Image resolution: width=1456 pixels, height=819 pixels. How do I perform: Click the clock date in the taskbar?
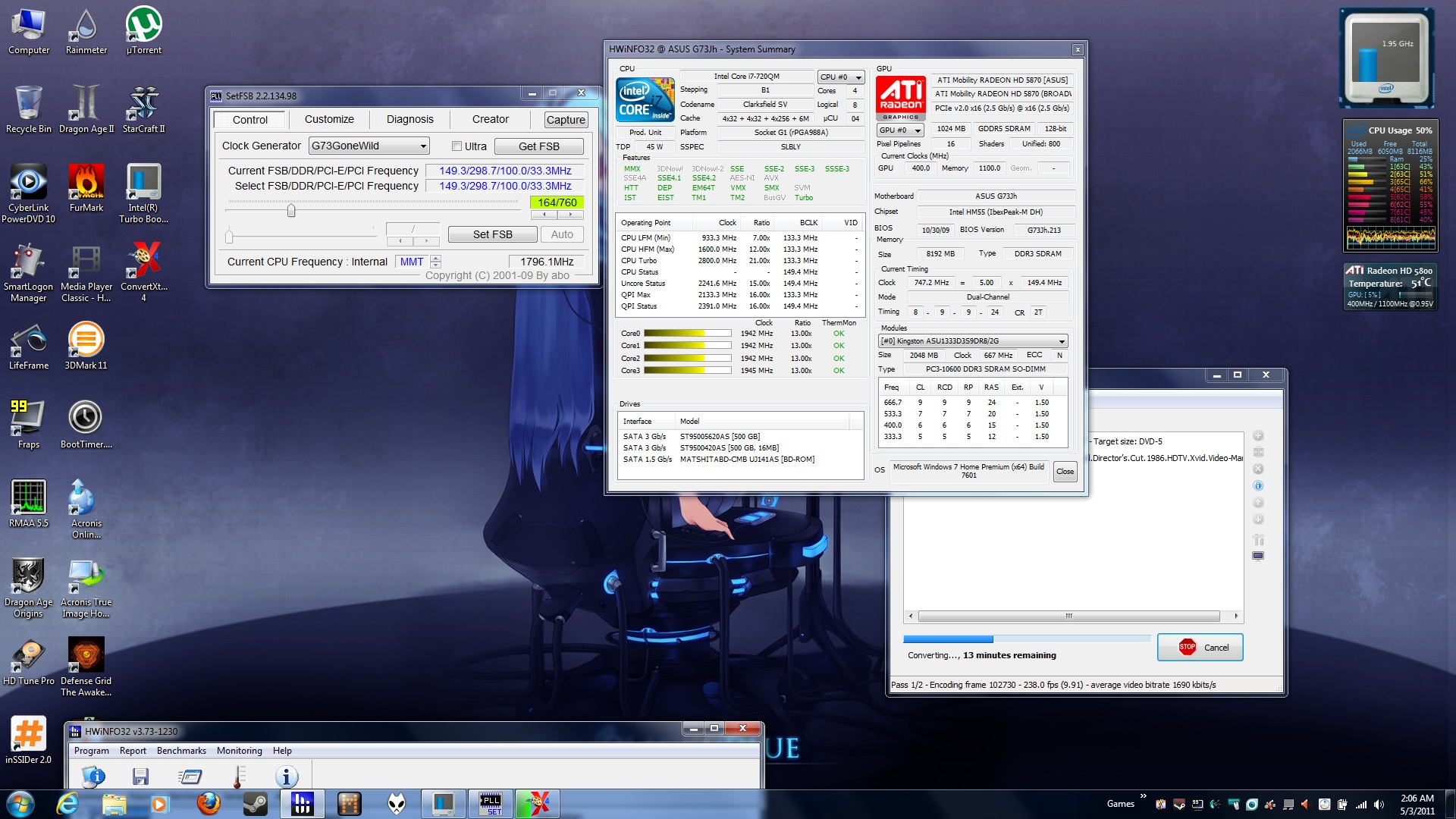tap(1417, 805)
